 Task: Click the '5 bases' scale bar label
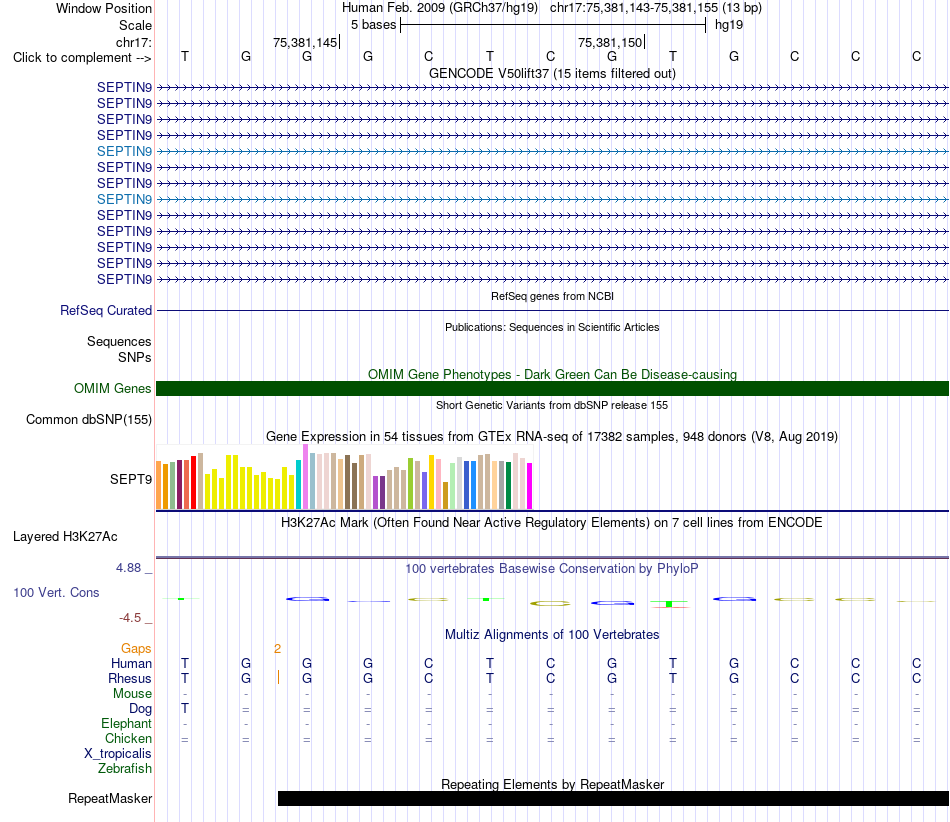click(373, 25)
